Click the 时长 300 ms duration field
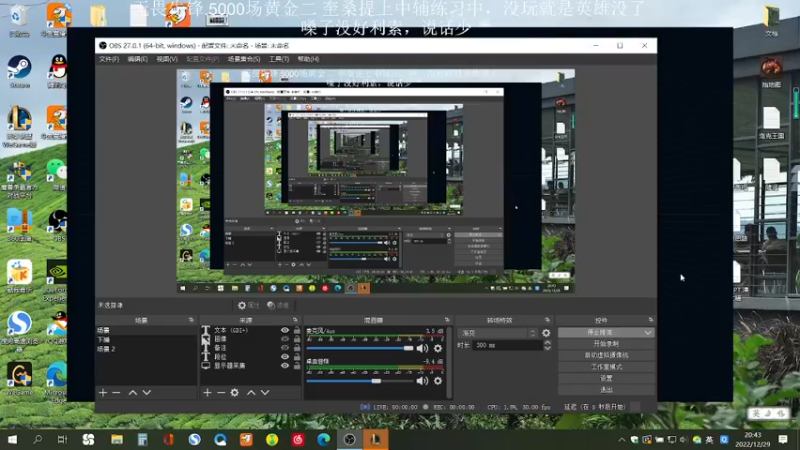 [x=508, y=345]
